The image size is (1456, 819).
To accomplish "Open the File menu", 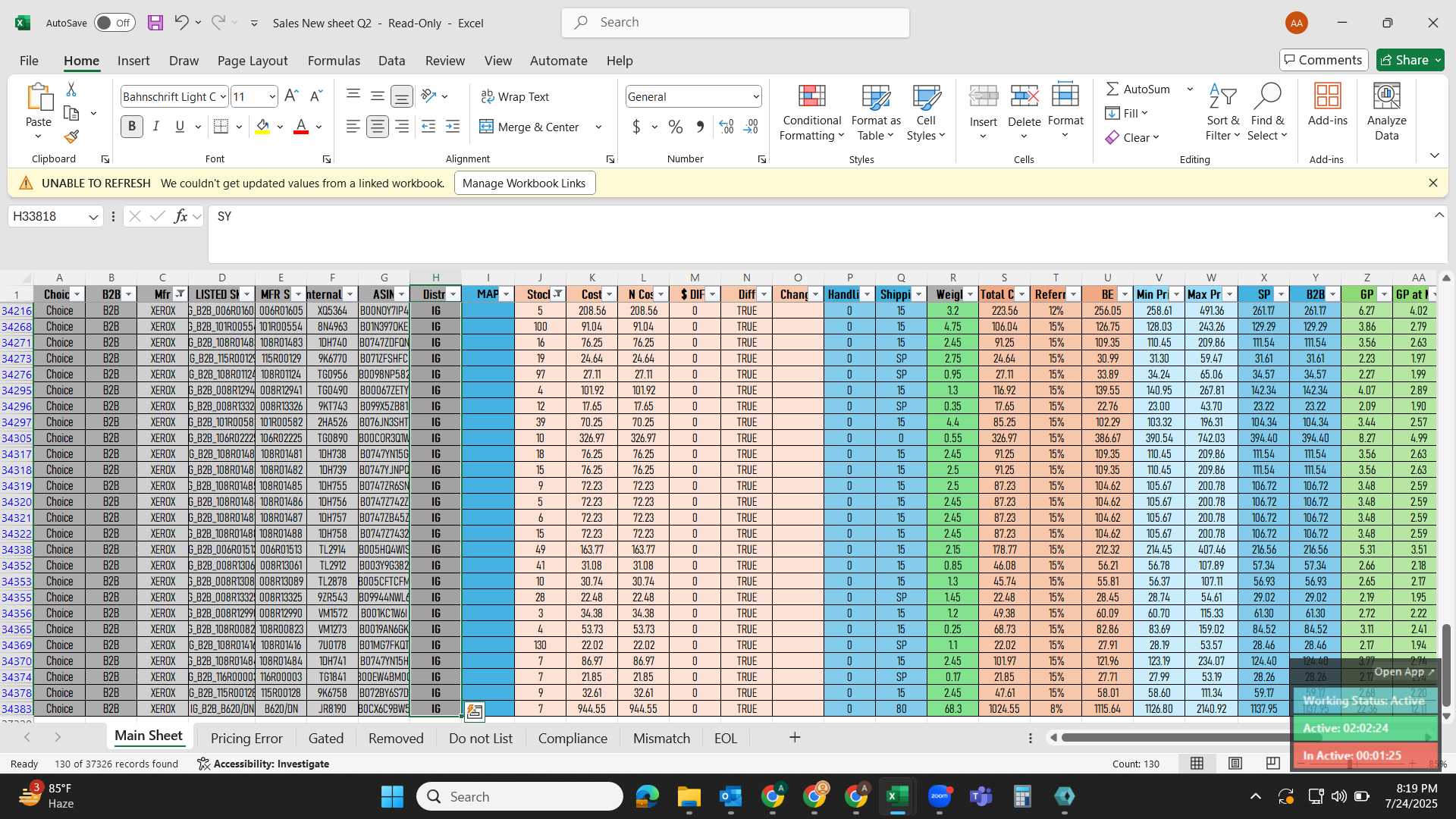I will point(29,61).
